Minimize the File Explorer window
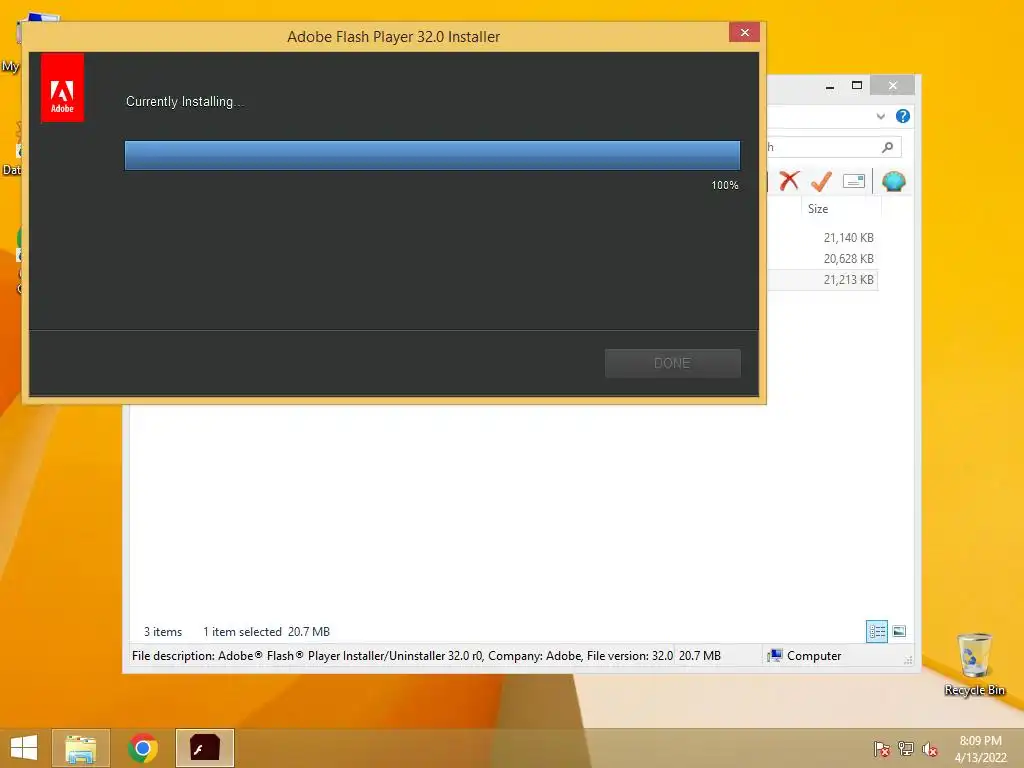Screen dimensions: 1024x768 (830, 86)
